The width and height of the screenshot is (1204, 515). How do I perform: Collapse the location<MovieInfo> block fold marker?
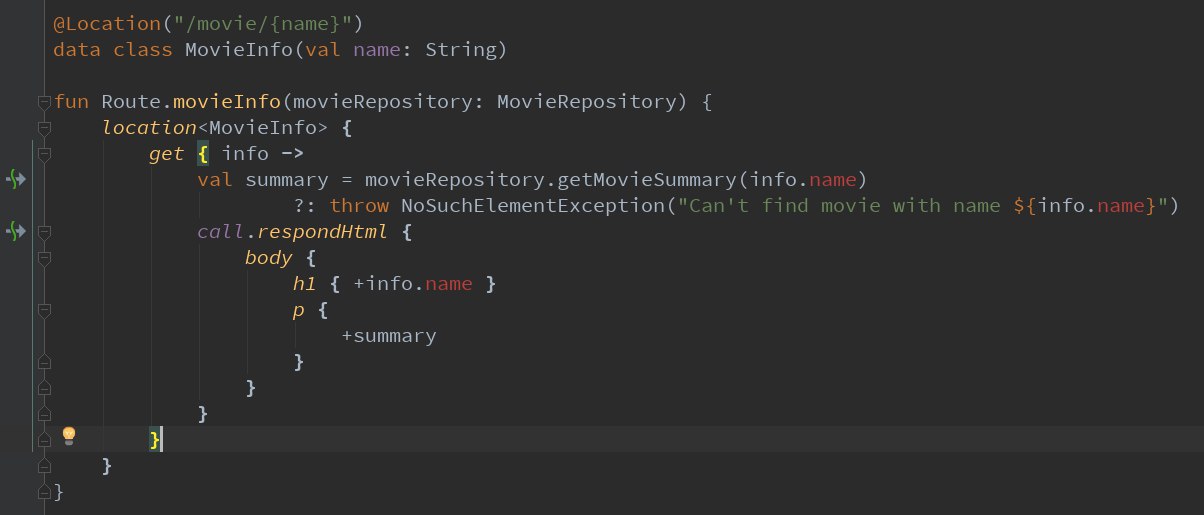click(43, 128)
